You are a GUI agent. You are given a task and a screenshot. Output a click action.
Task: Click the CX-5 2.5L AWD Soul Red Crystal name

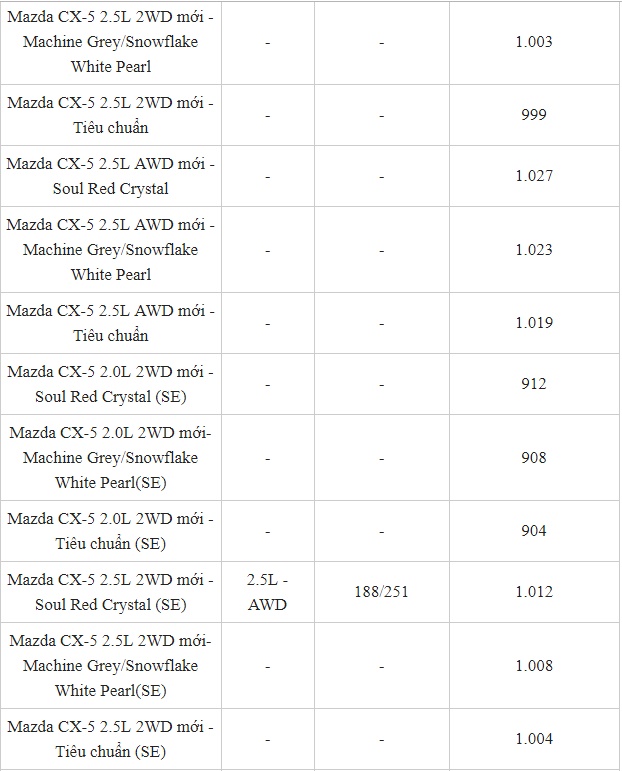(110, 176)
